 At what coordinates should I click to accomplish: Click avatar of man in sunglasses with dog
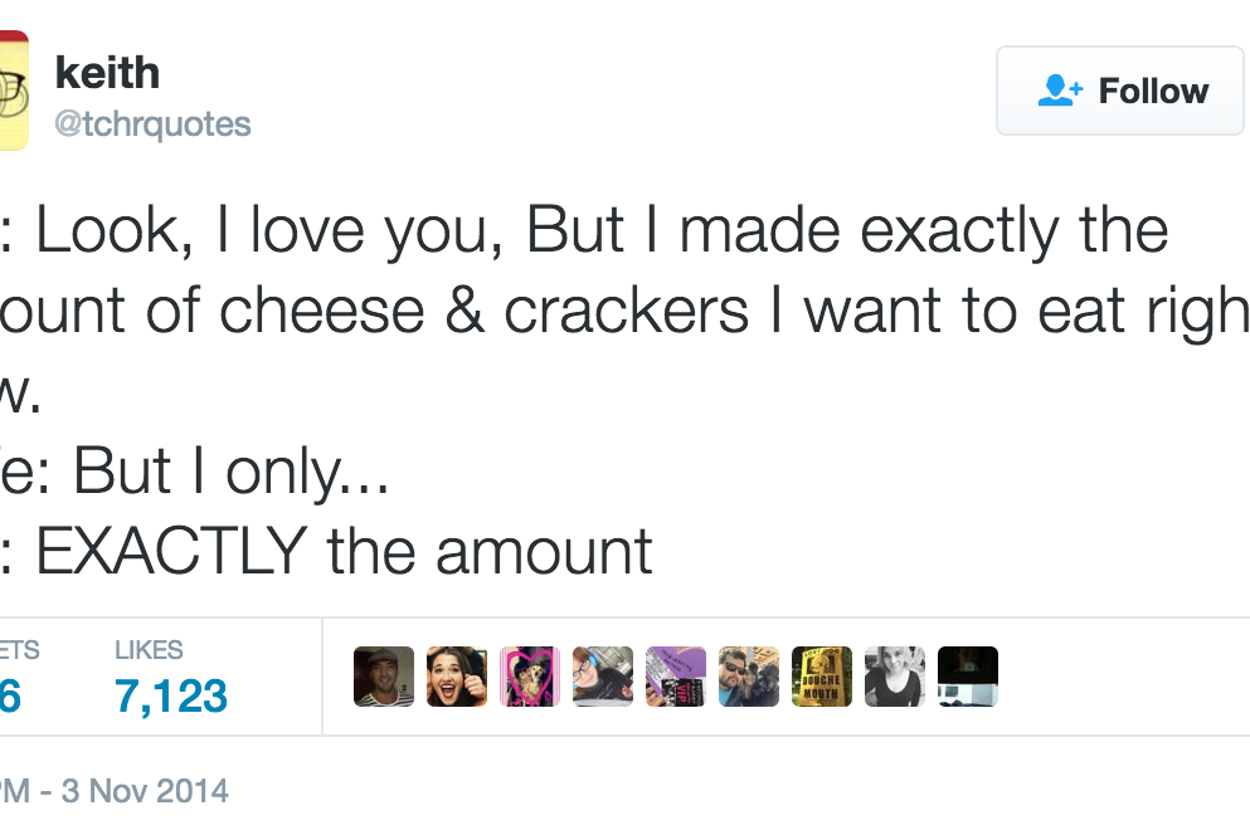749,677
